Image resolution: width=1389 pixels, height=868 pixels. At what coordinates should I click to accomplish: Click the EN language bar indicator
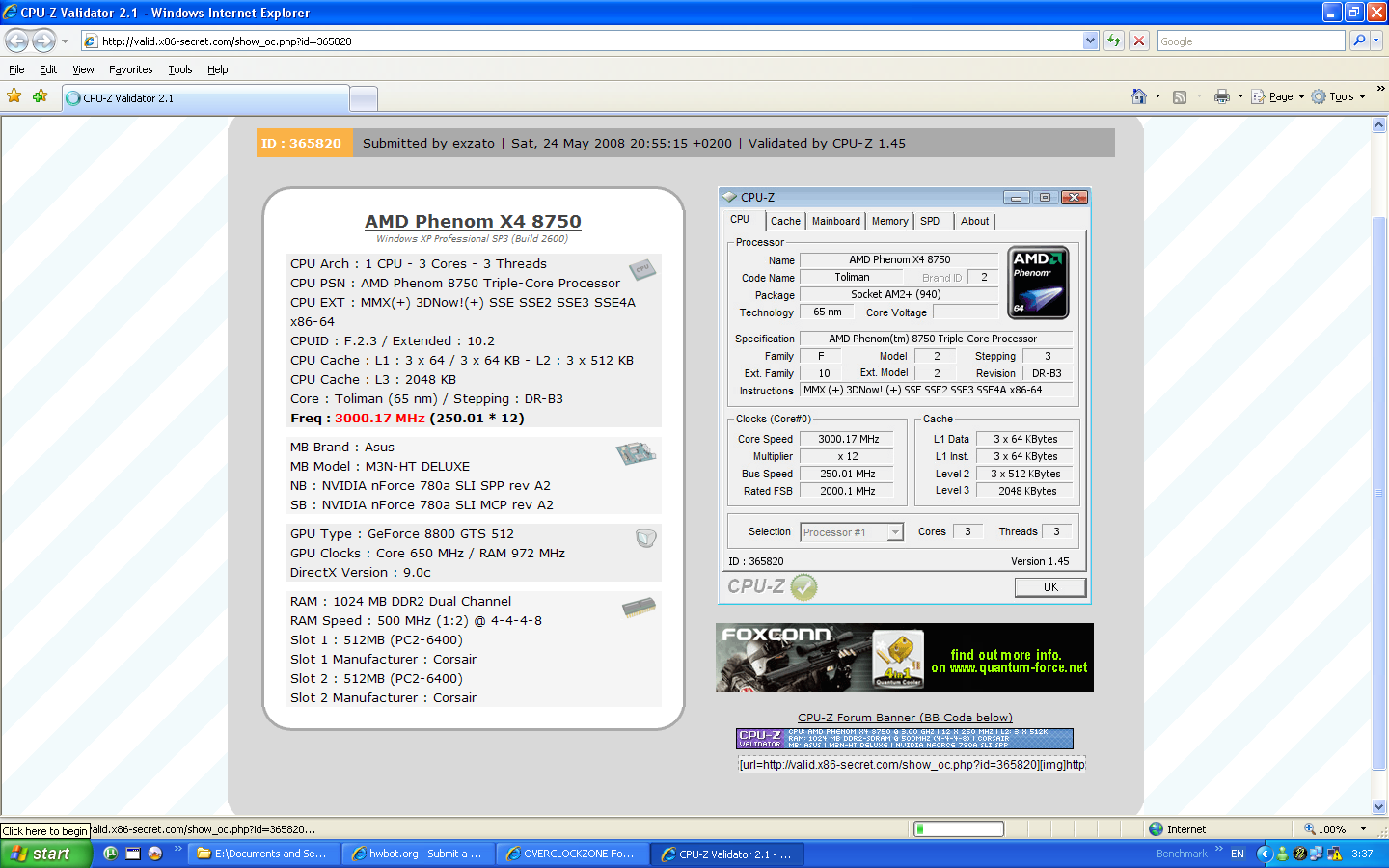click(x=1238, y=854)
